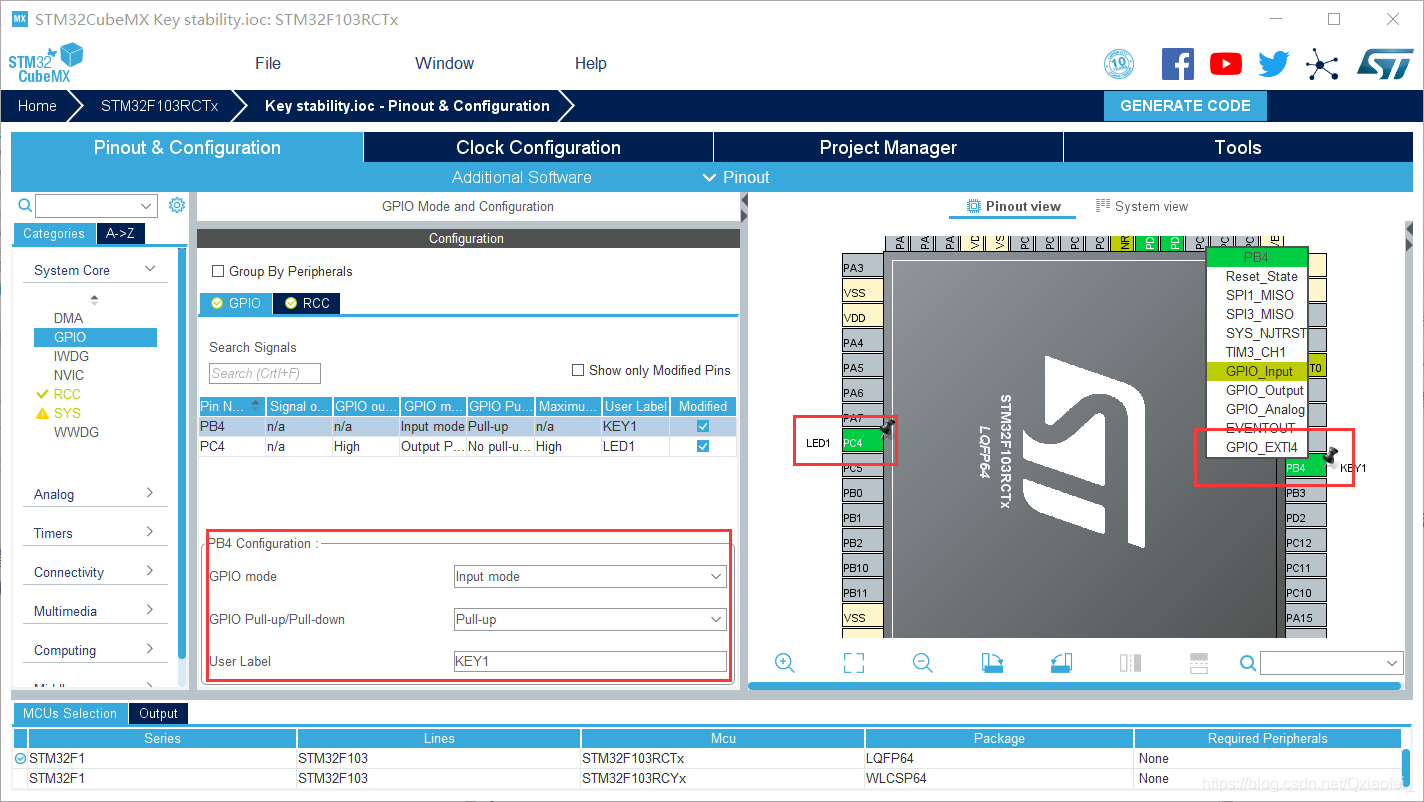Click the pushpin on pin PC4

(x=886, y=430)
